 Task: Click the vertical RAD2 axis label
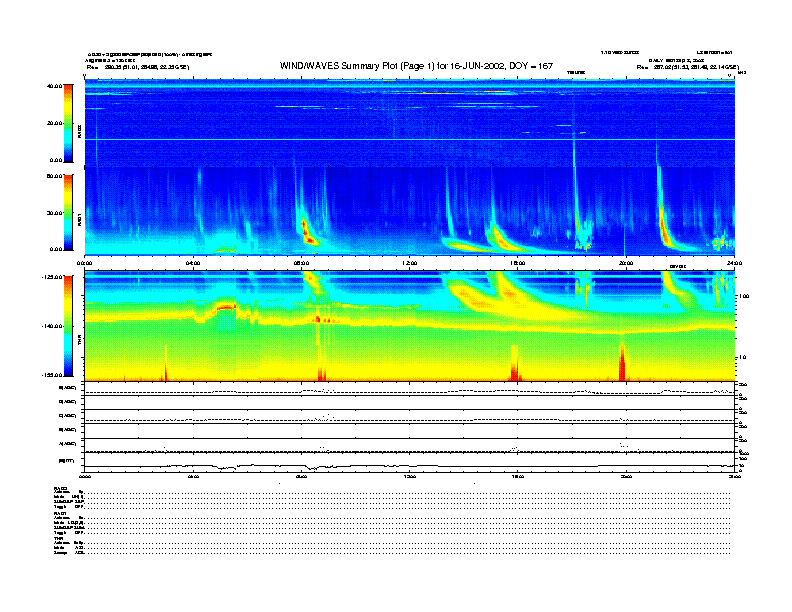pyautogui.click(x=80, y=131)
